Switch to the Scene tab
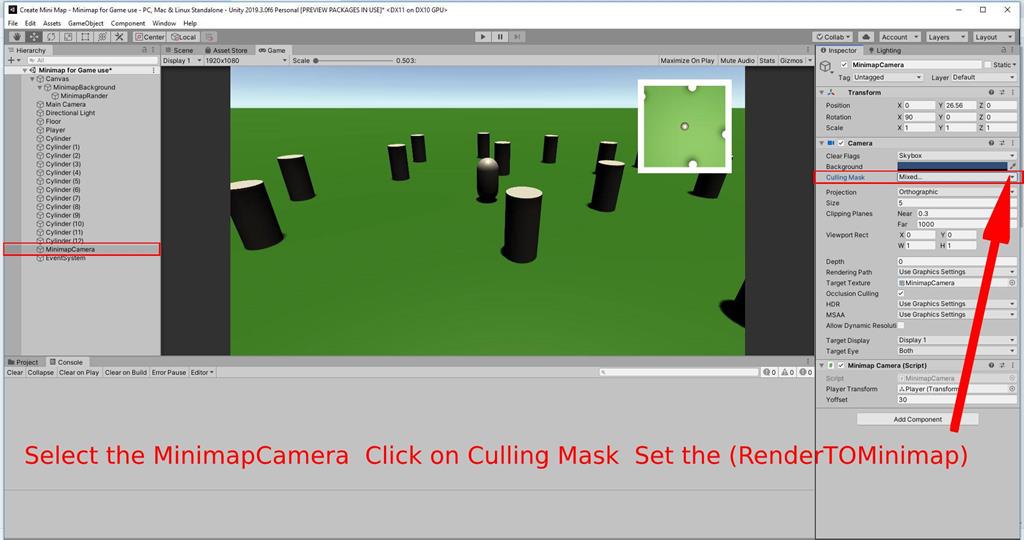The width and height of the screenshot is (1024, 540). tap(180, 50)
